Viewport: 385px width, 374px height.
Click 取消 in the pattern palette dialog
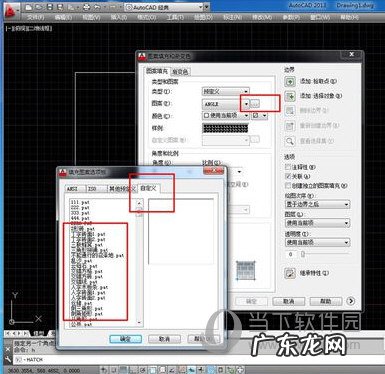click(x=164, y=339)
